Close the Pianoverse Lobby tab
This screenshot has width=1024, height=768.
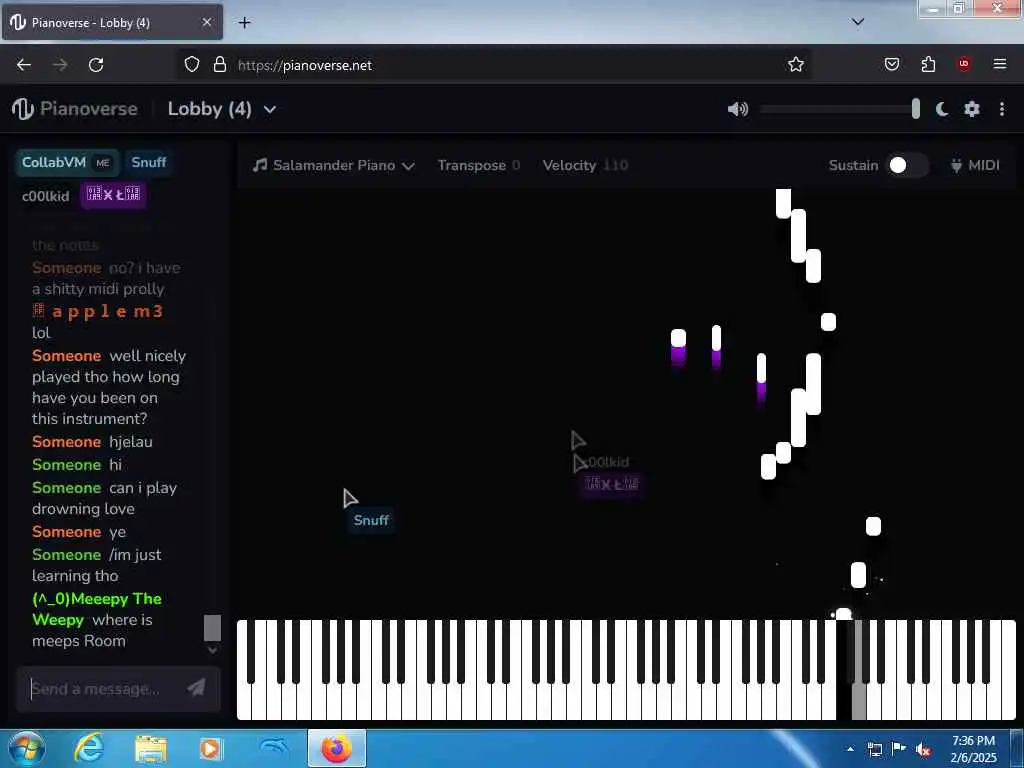pos(206,22)
